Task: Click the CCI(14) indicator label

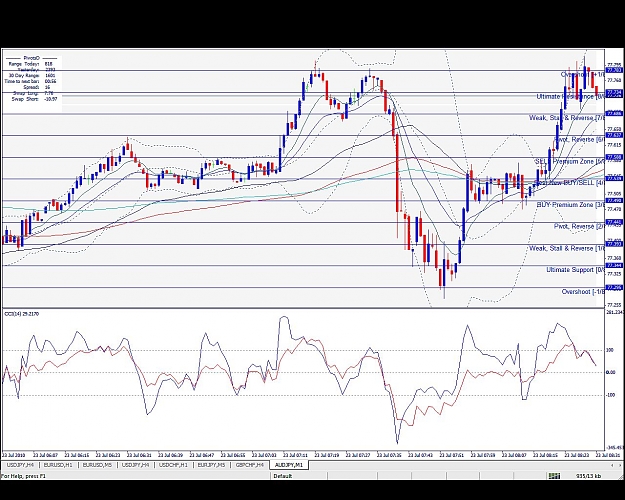Action: click(x=22, y=314)
